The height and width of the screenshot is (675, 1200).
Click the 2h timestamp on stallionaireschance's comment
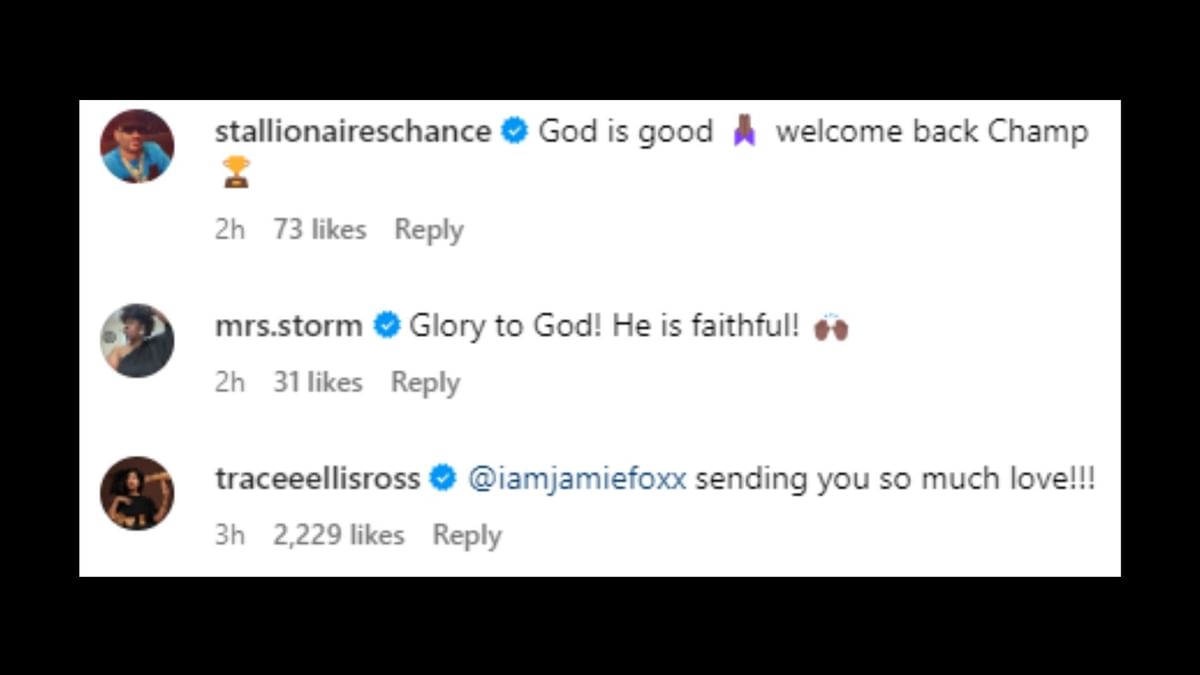[229, 229]
